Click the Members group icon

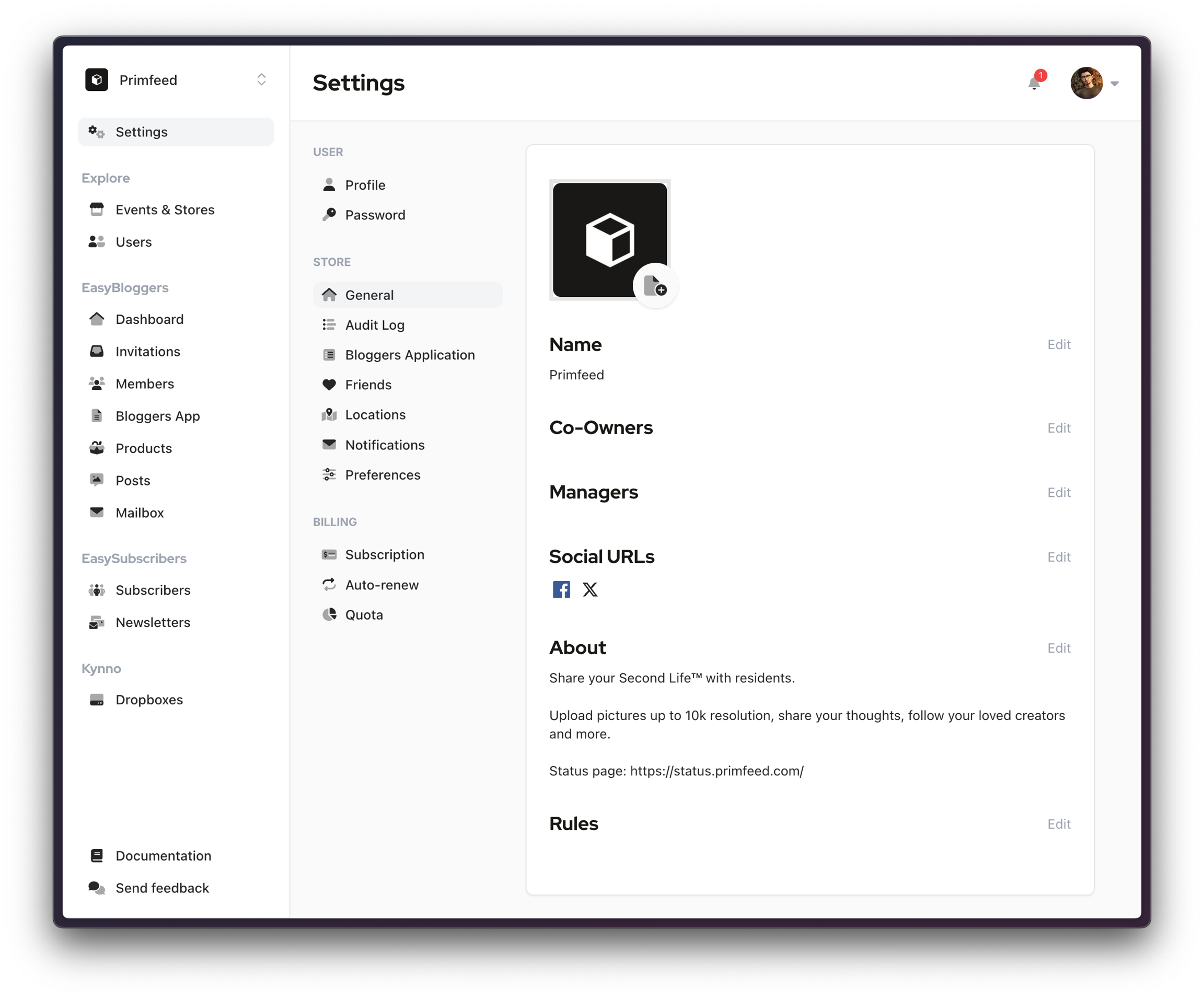pos(96,384)
